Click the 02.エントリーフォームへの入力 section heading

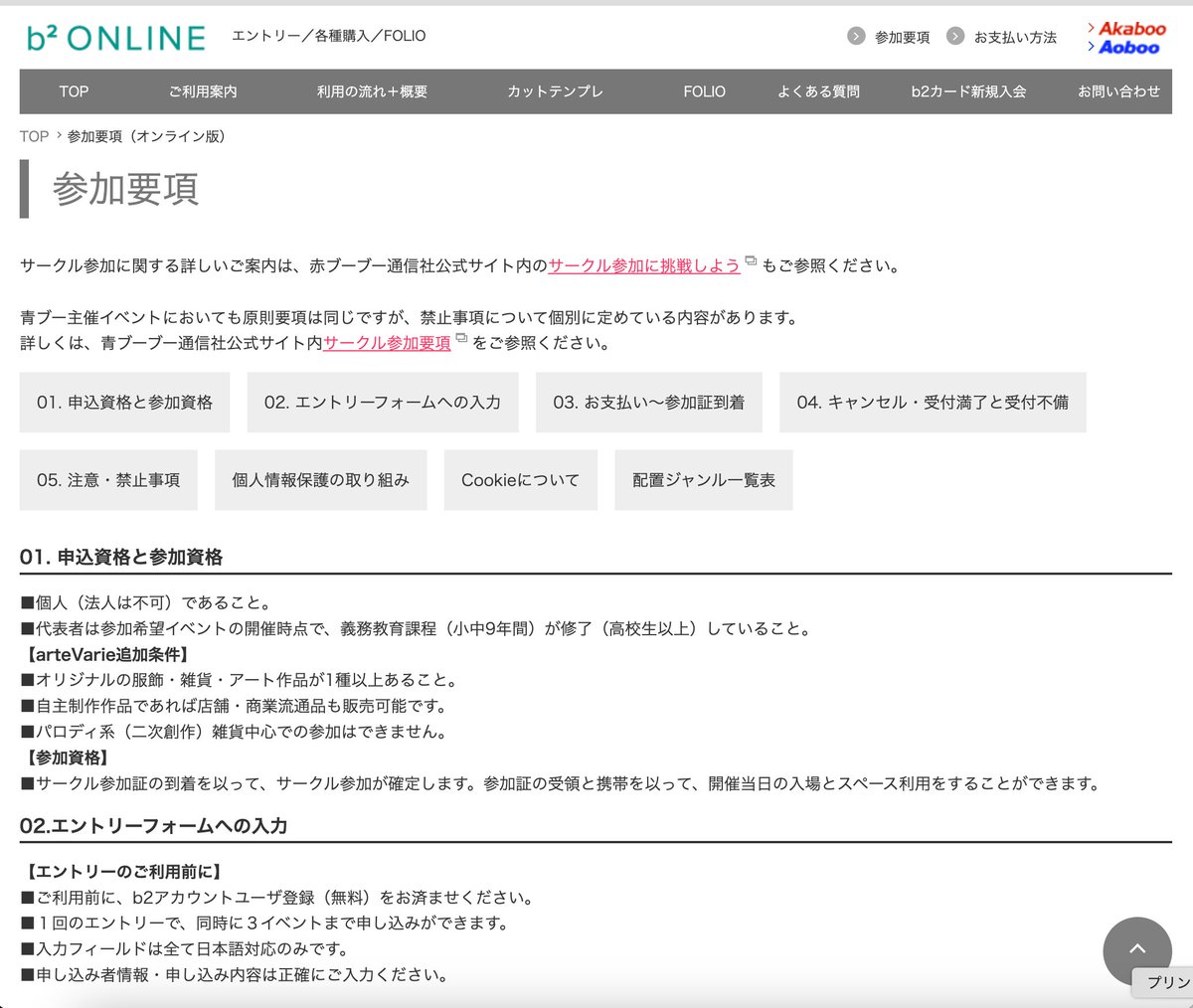[x=154, y=825]
